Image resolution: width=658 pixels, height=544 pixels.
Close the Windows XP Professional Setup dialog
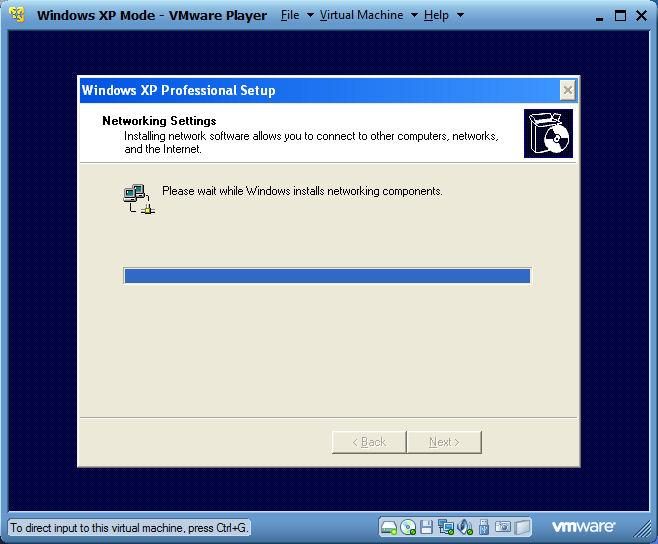567,90
